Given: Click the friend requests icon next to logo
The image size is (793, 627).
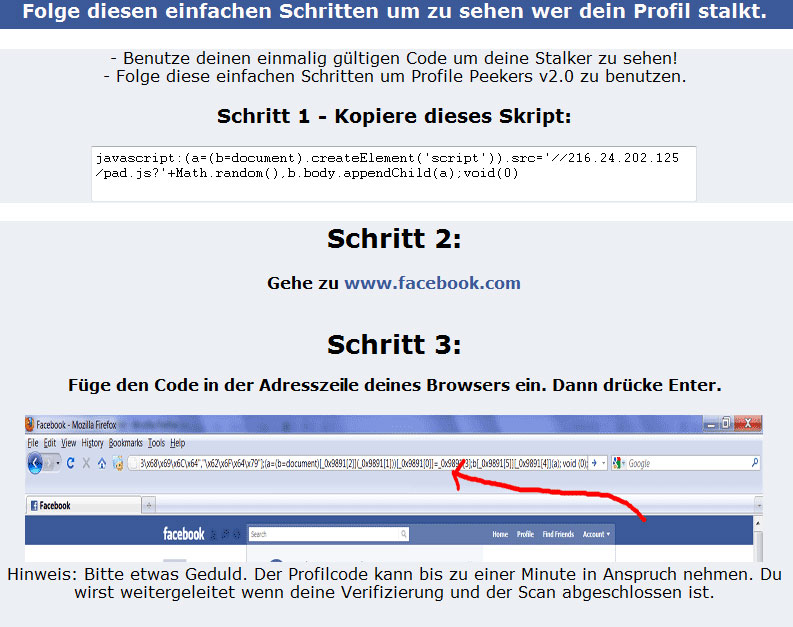Looking at the screenshot, I should [x=213, y=534].
